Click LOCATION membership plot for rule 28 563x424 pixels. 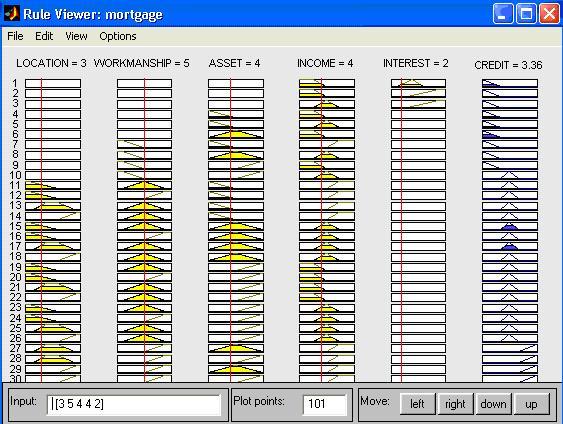53,358
